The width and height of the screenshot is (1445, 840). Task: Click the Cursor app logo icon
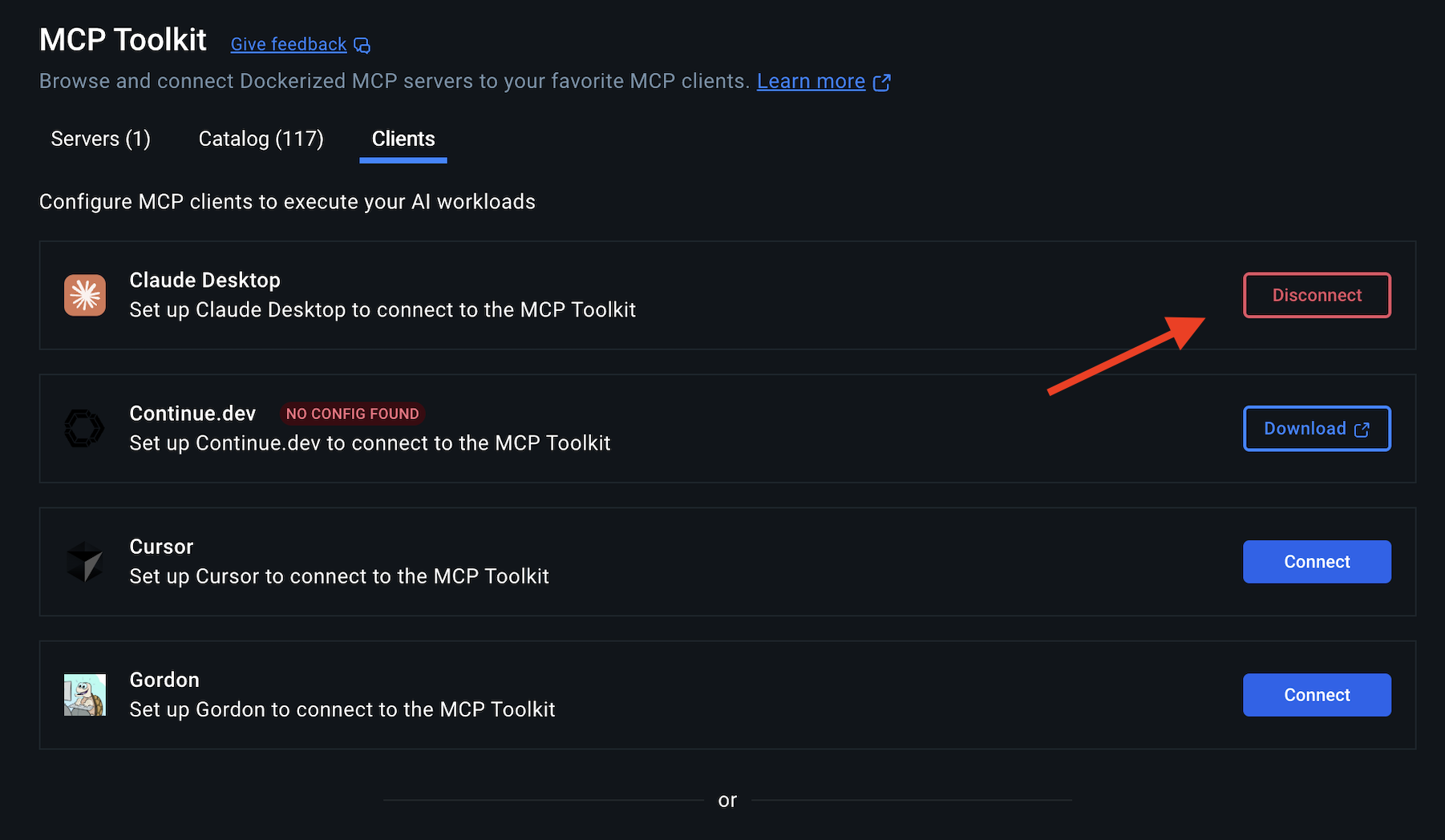click(85, 561)
